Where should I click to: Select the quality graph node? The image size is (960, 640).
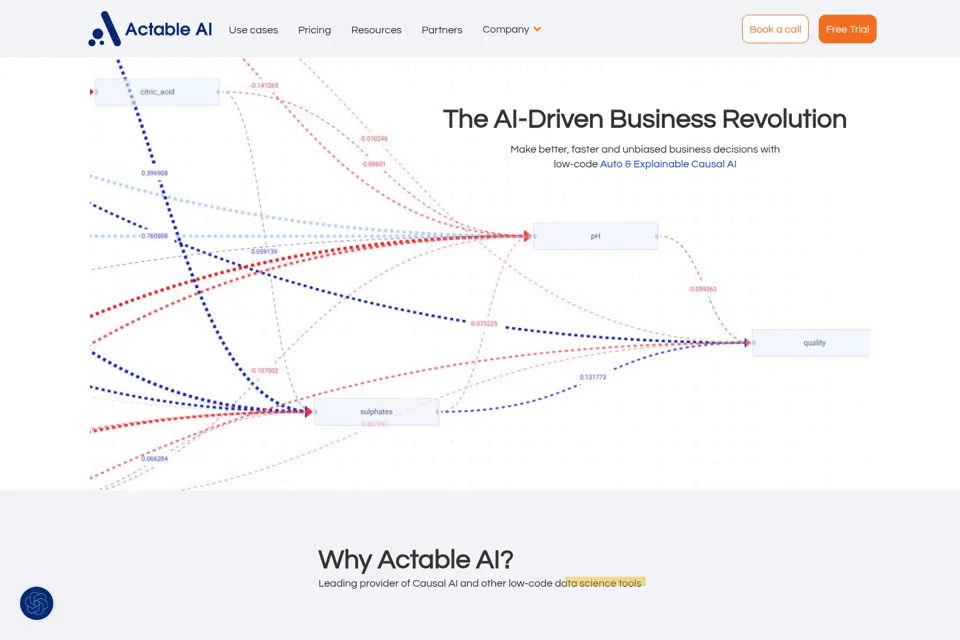coord(811,343)
